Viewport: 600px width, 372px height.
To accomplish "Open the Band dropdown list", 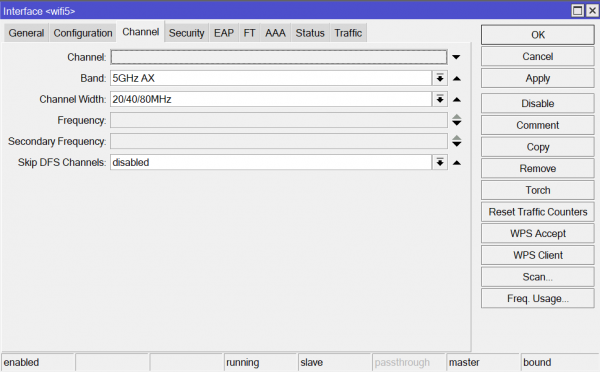I will [x=440, y=78].
